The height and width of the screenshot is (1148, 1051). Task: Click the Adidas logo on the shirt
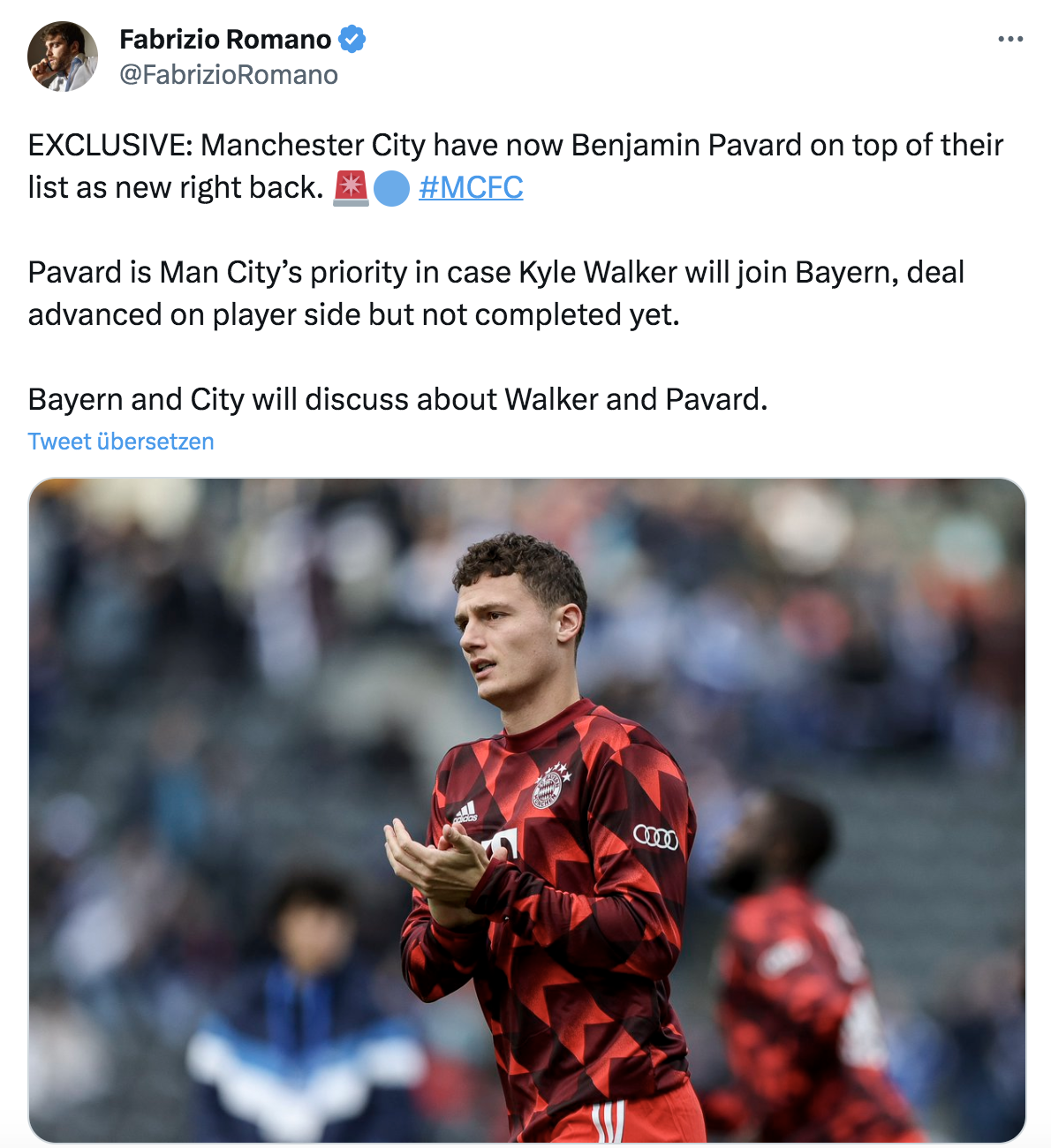point(465,812)
